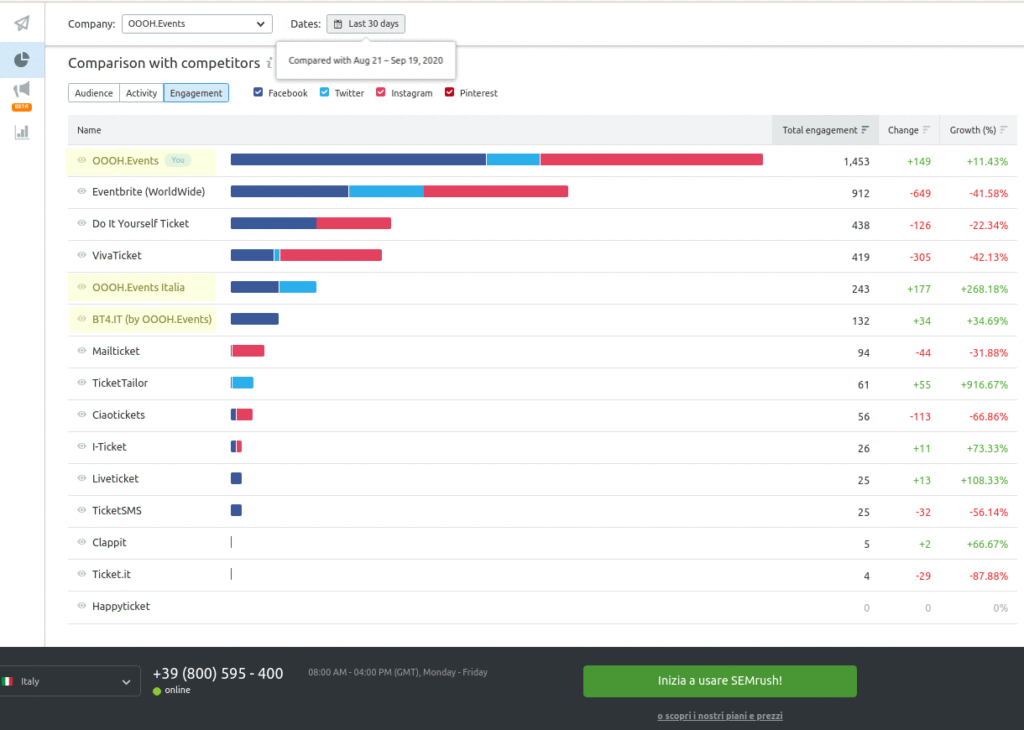Open the Last 30 days date picker
The image size is (1024, 730).
point(366,24)
